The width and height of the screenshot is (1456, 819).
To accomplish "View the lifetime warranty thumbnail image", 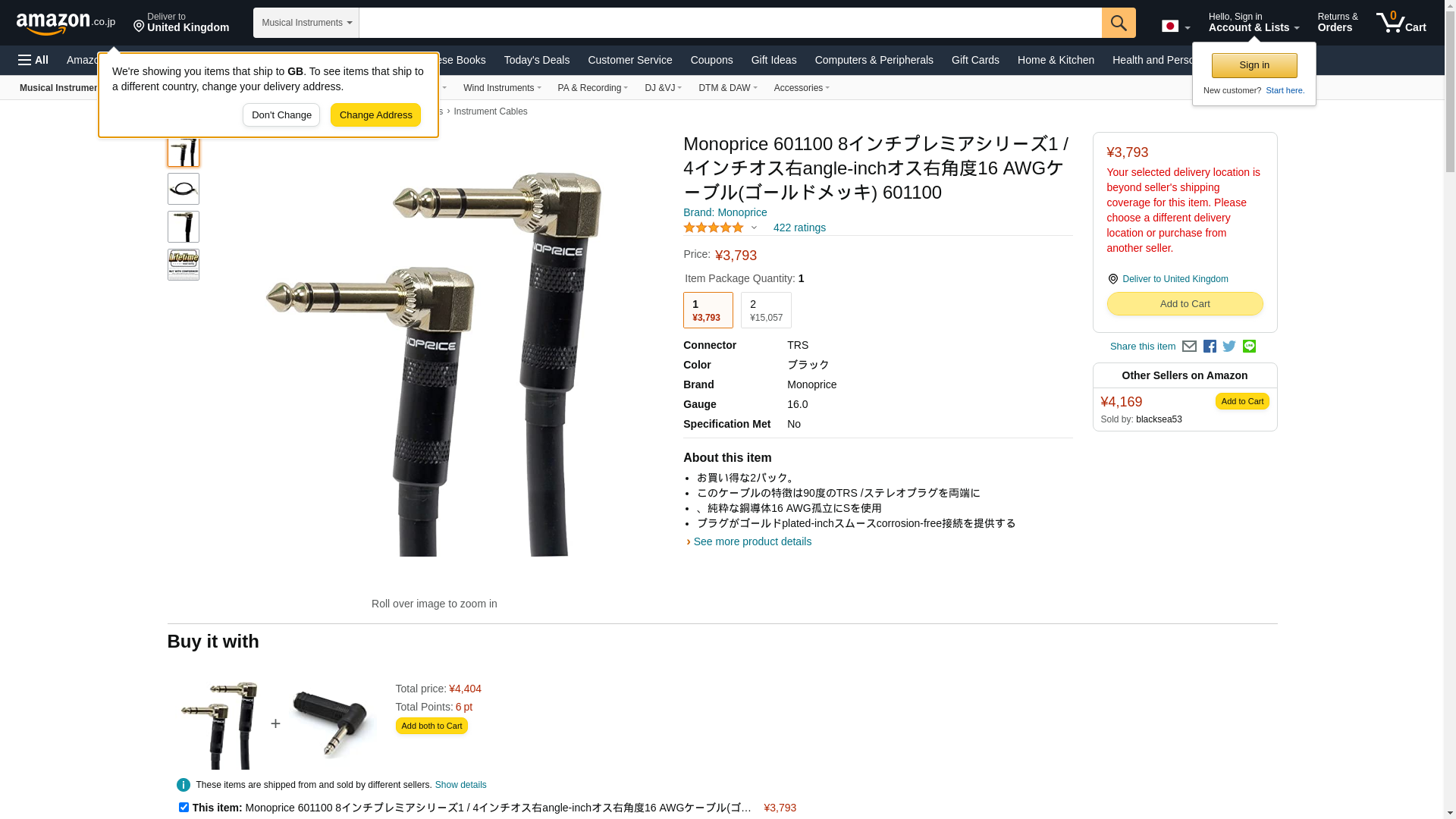I will click(184, 265).
